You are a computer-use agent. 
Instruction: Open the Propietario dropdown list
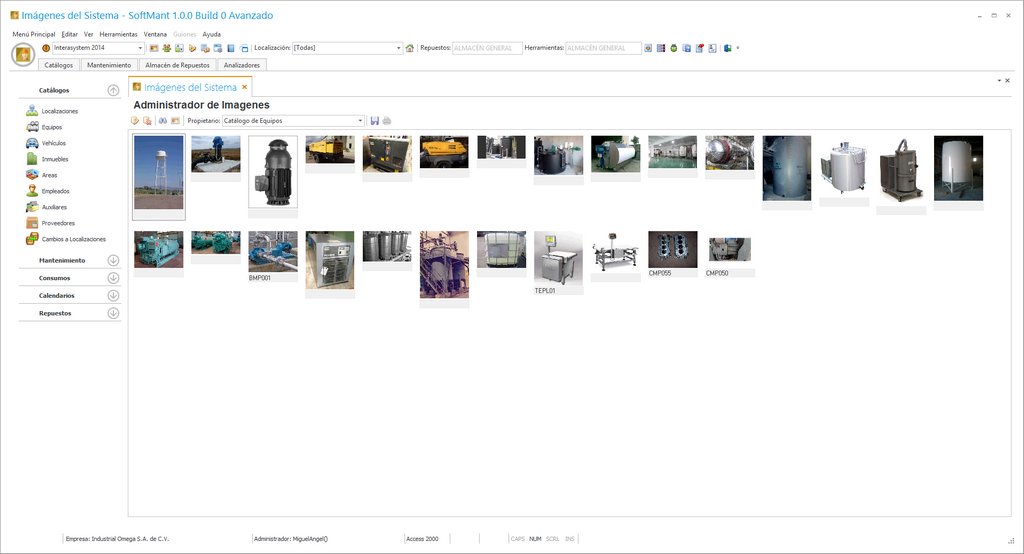pos(361,121)
